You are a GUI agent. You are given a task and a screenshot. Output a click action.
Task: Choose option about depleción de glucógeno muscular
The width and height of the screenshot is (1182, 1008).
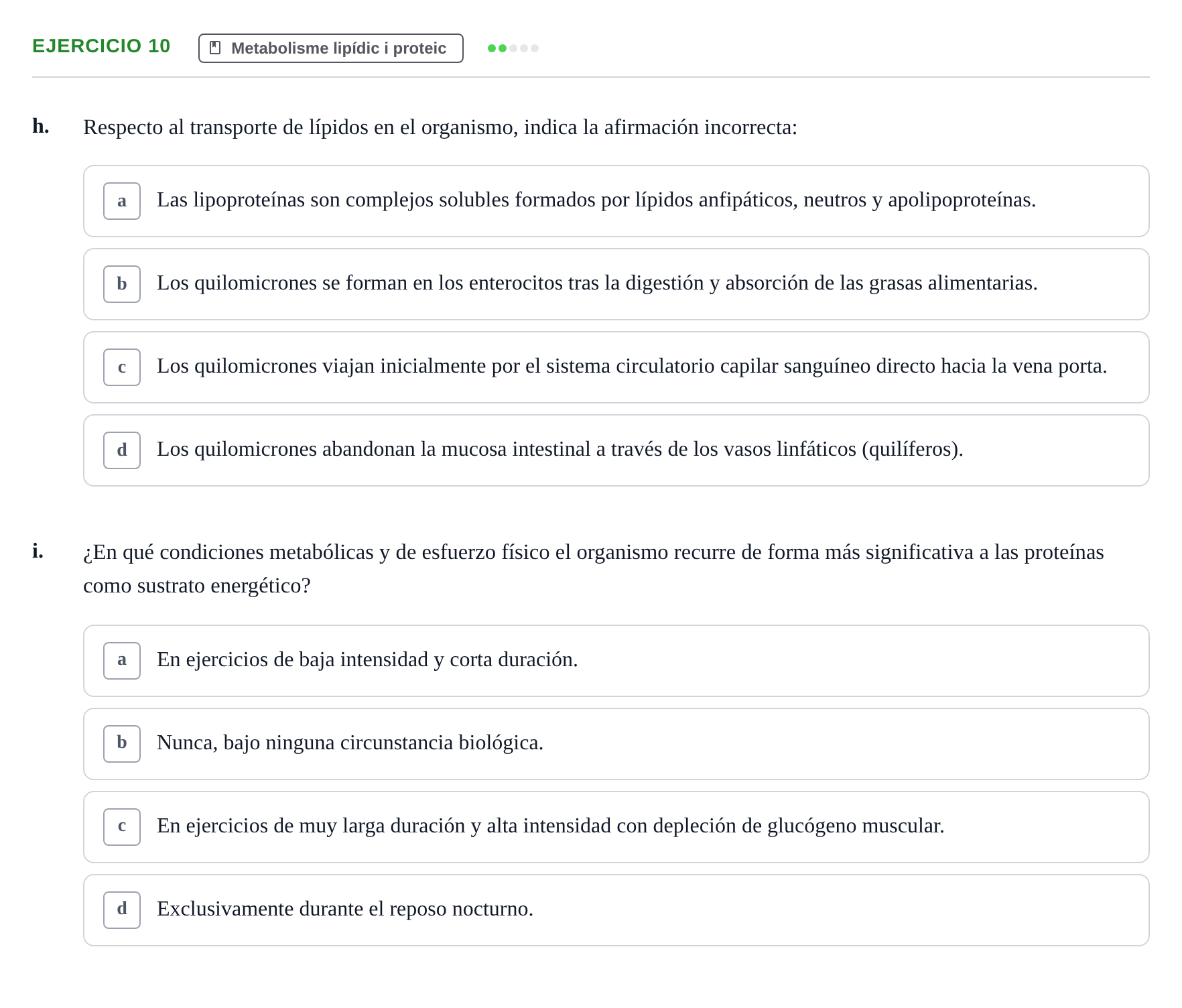(x=616, y=827)
